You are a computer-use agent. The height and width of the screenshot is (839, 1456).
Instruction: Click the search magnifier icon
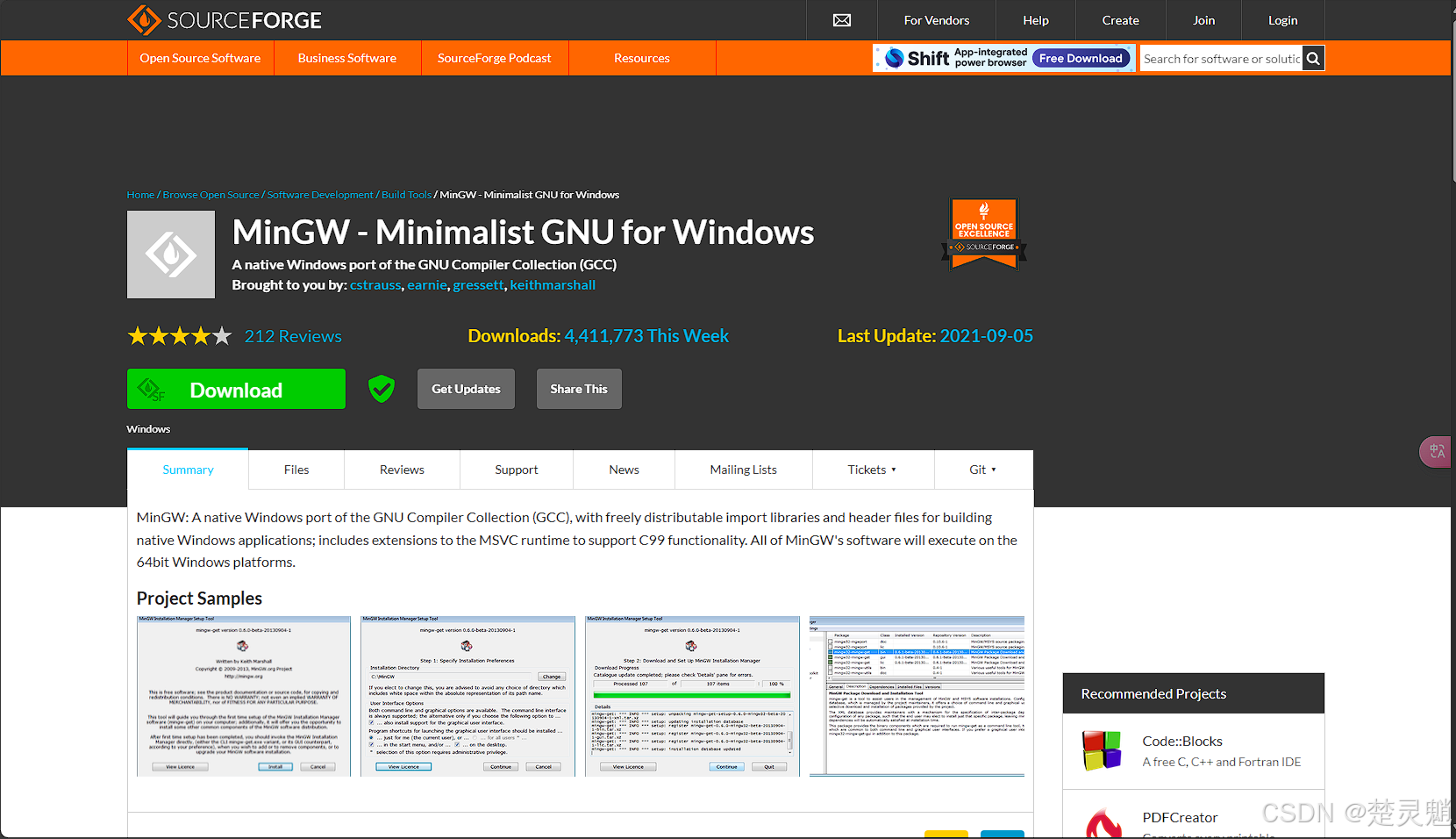coord(1313,59)
